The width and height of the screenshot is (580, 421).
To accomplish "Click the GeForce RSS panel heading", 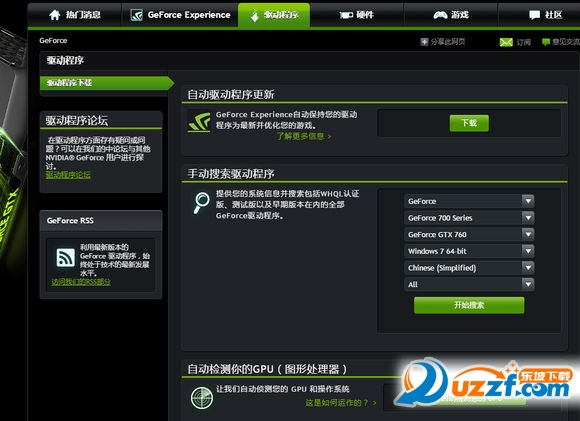I will [x=70, y=220].
